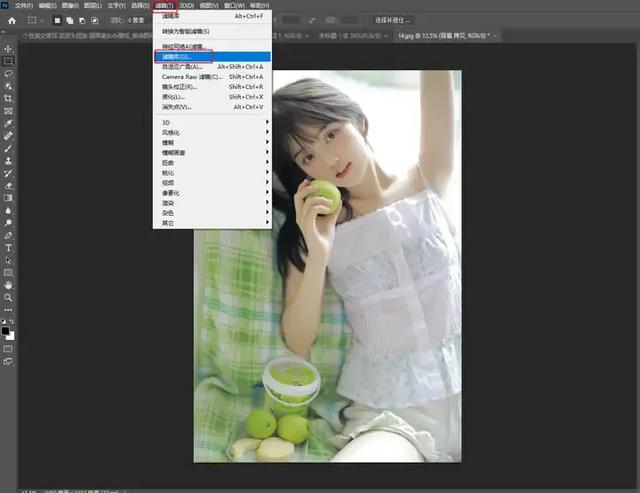Enable New Selection mode in options bar
640x493 pixels.
[57, 20]
